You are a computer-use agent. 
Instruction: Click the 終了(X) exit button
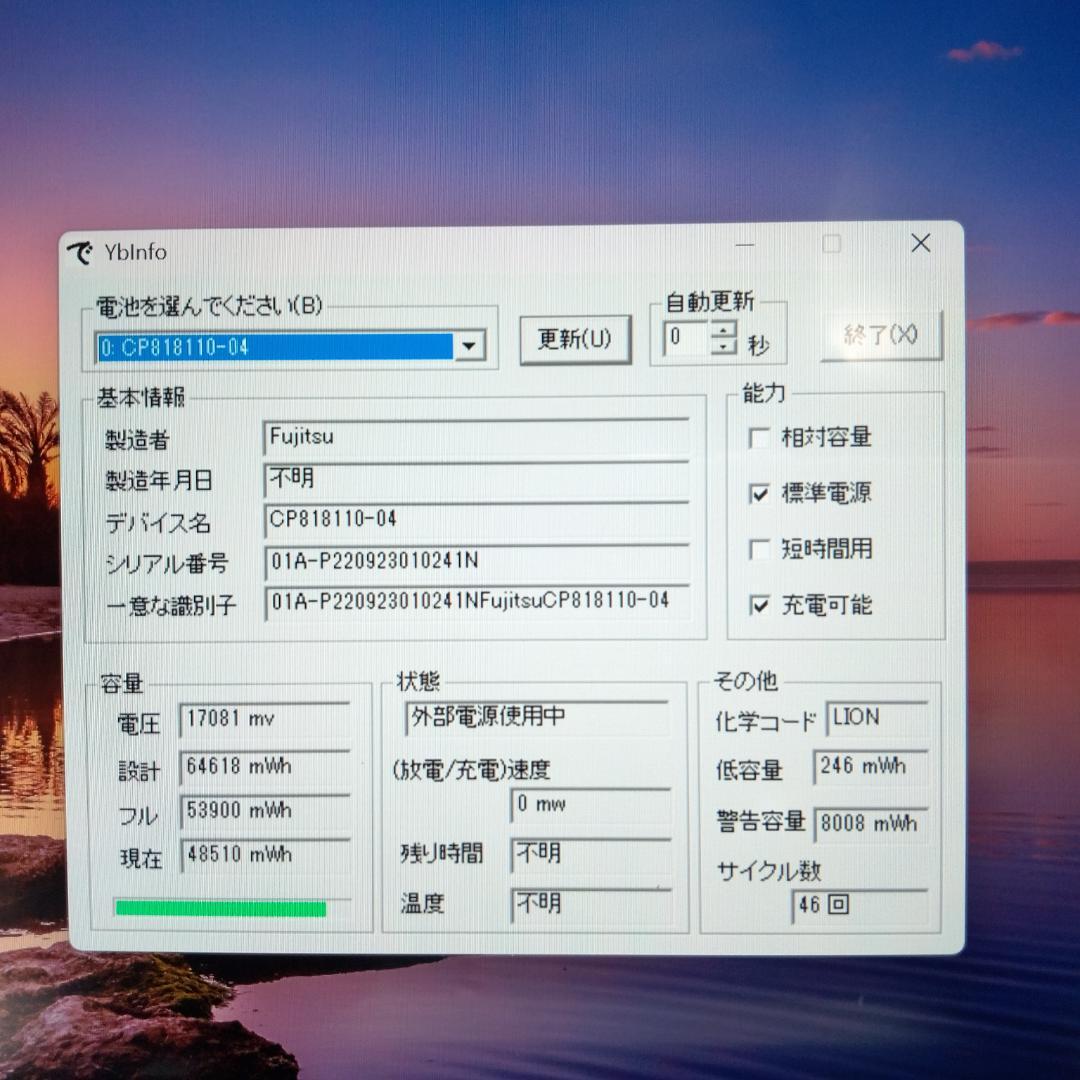click(881, 336)
